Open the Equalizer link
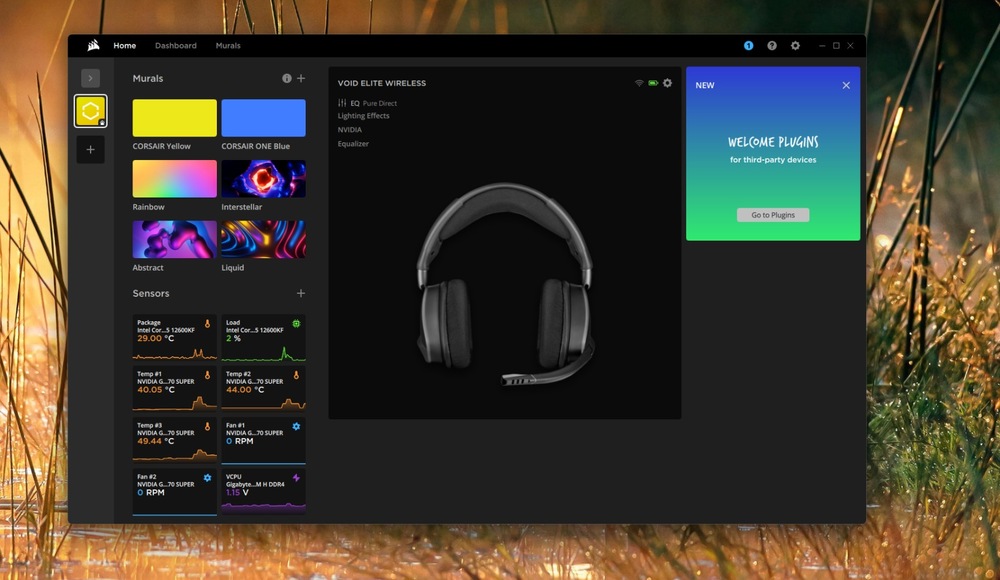1000x580 pixels. click(x=353, y=144)
